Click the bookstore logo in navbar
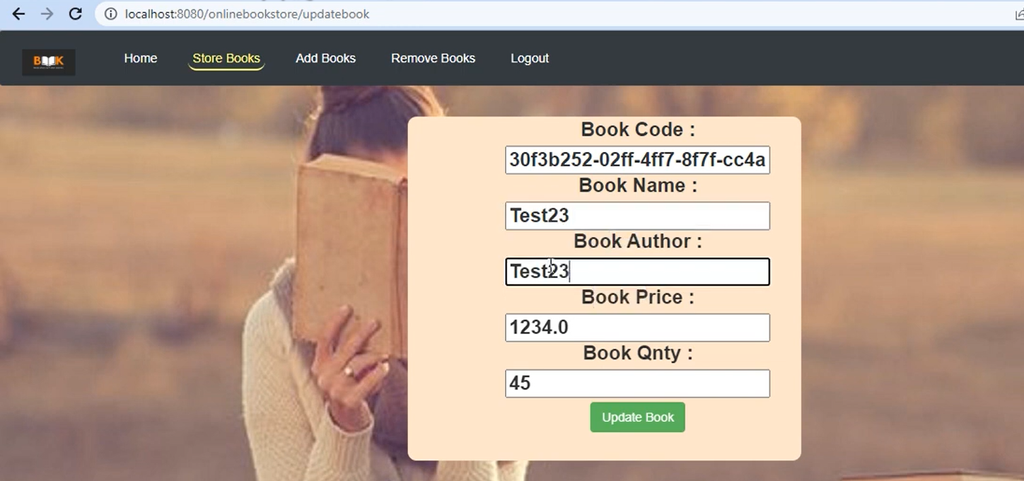This screenshot has height=481, width=1024. point(48,62)
